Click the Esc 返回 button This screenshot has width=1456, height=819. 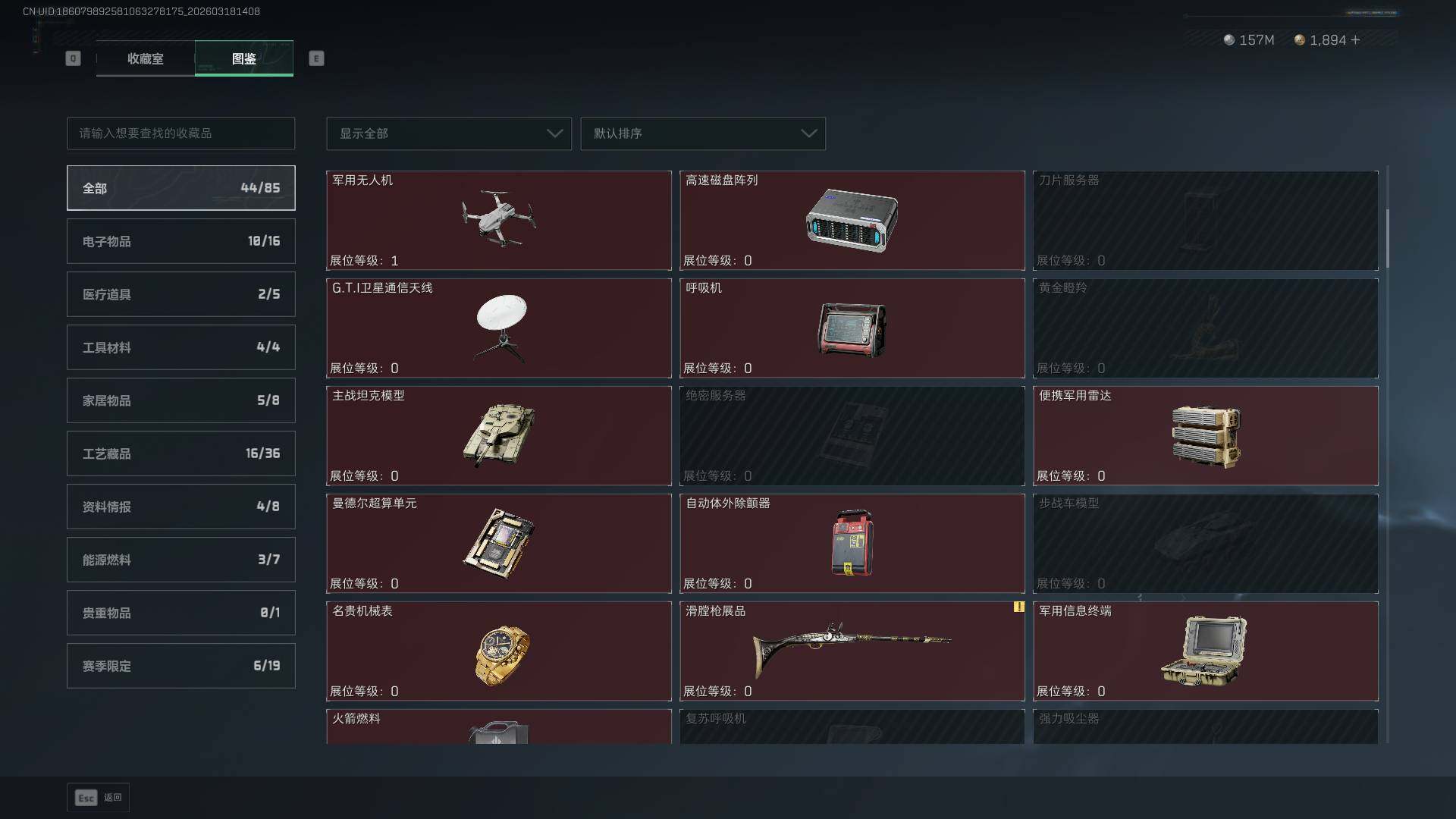pos(99,798)
